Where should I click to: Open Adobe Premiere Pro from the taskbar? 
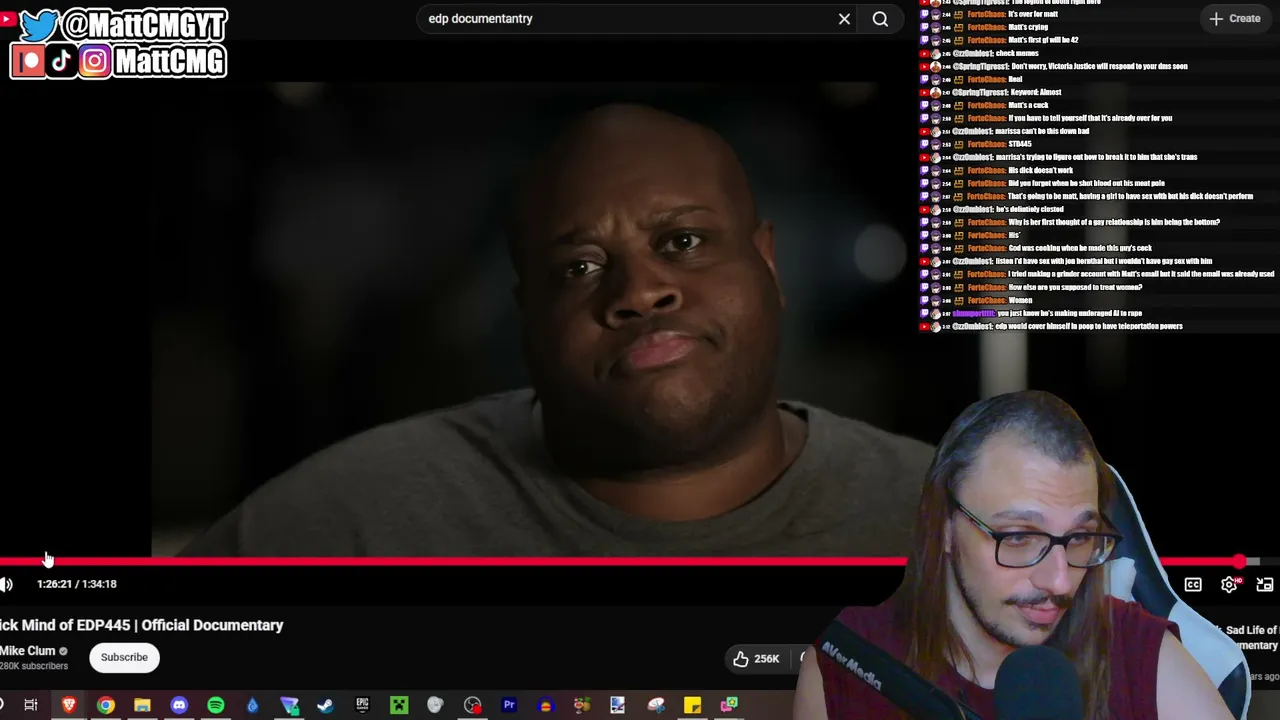coord(509,705)
